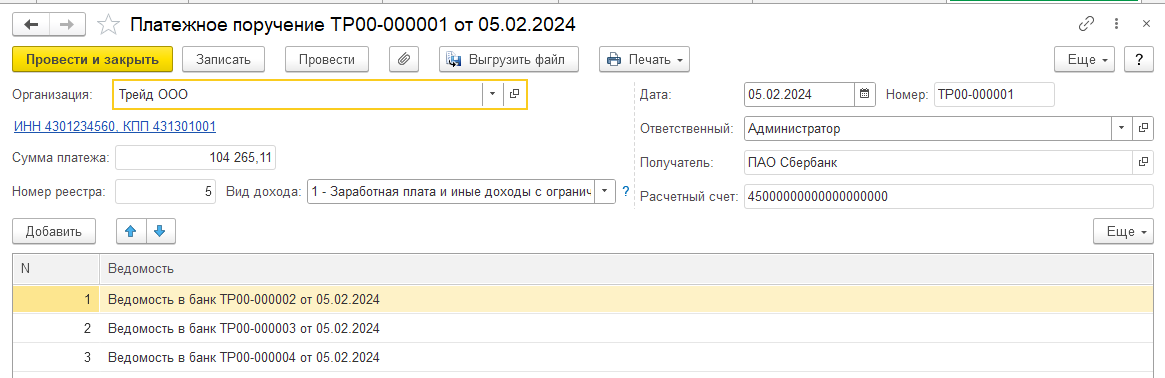Expand the Организация dropdown list
The height and width of the screenshot is (378, 1165).
(493, 94)
